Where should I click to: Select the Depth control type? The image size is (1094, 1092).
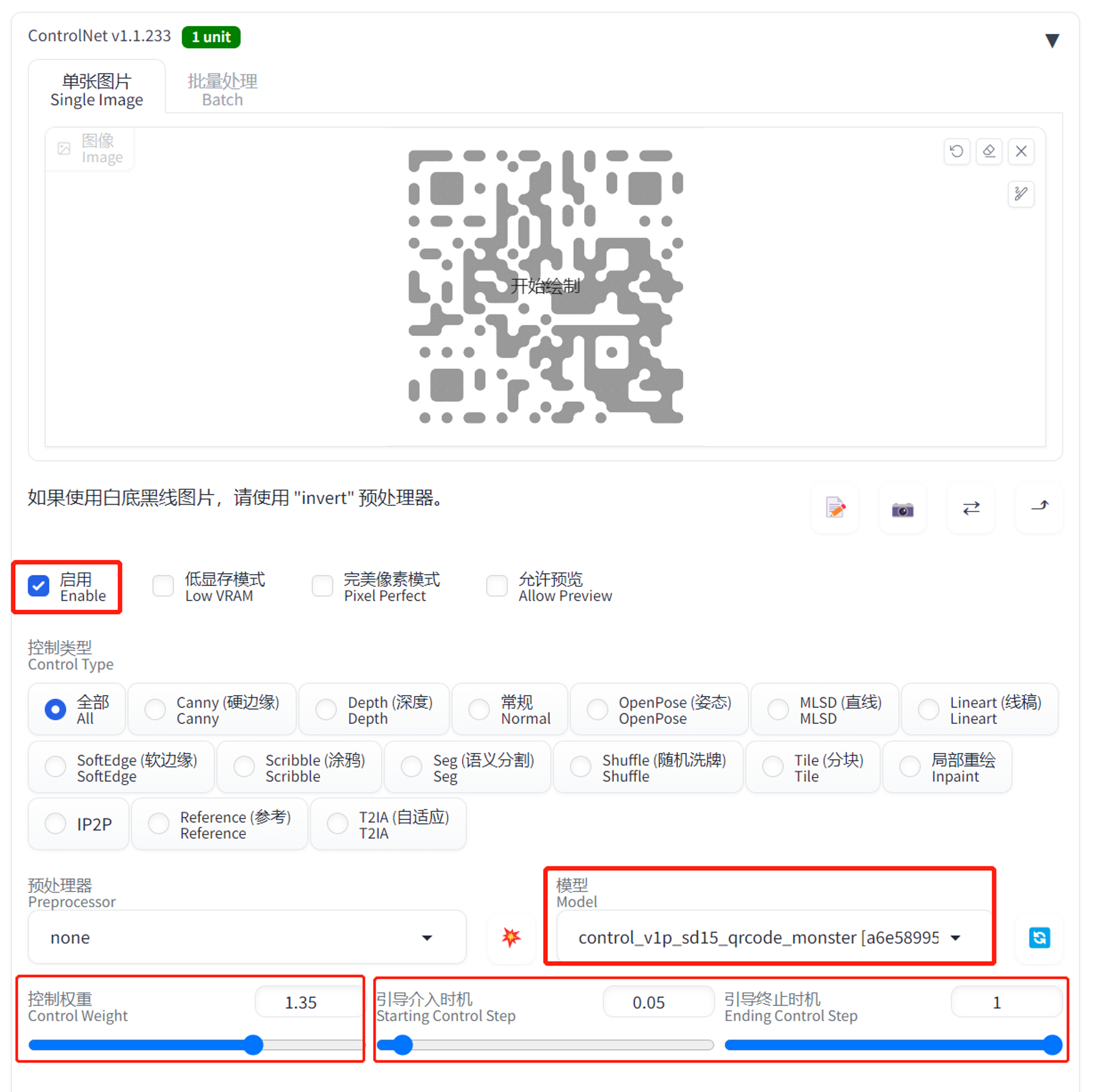374,709
